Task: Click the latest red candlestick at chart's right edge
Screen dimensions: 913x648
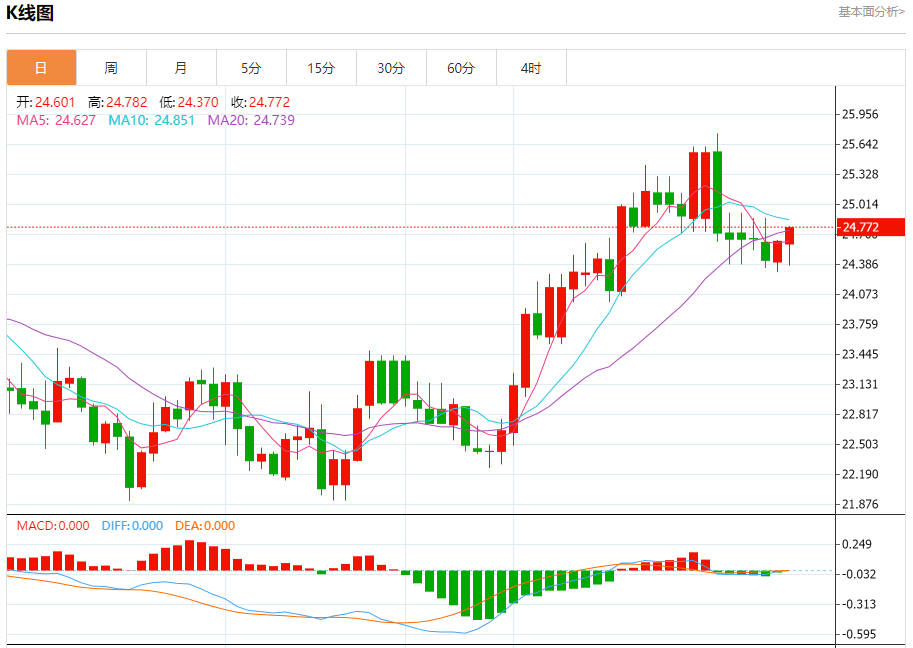Action: tap(790, 236)
